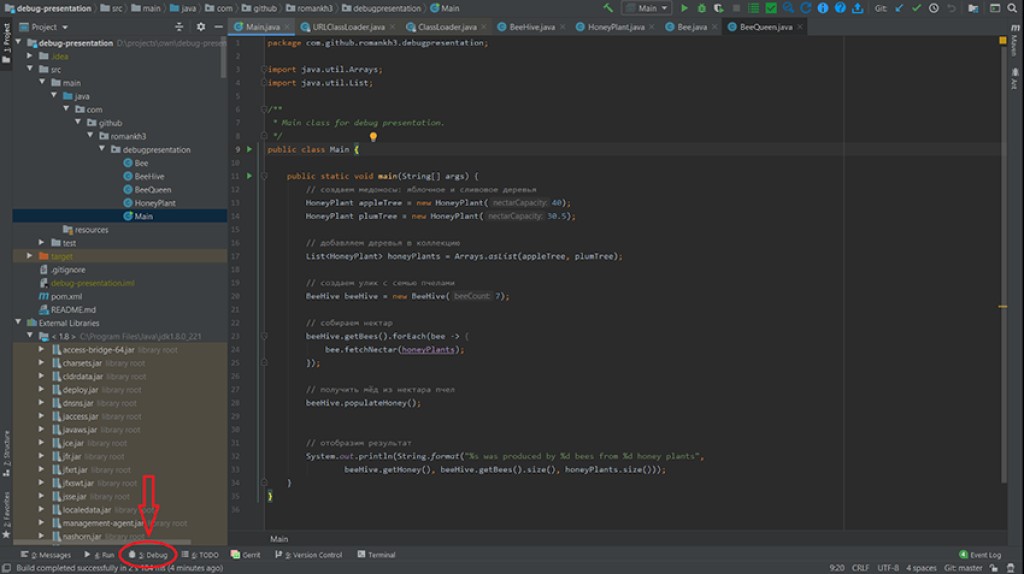The width and height of the screenshot is (1024, 574).
Task: Update project with blue Git arrow
Action: click(x=899, y=8)
